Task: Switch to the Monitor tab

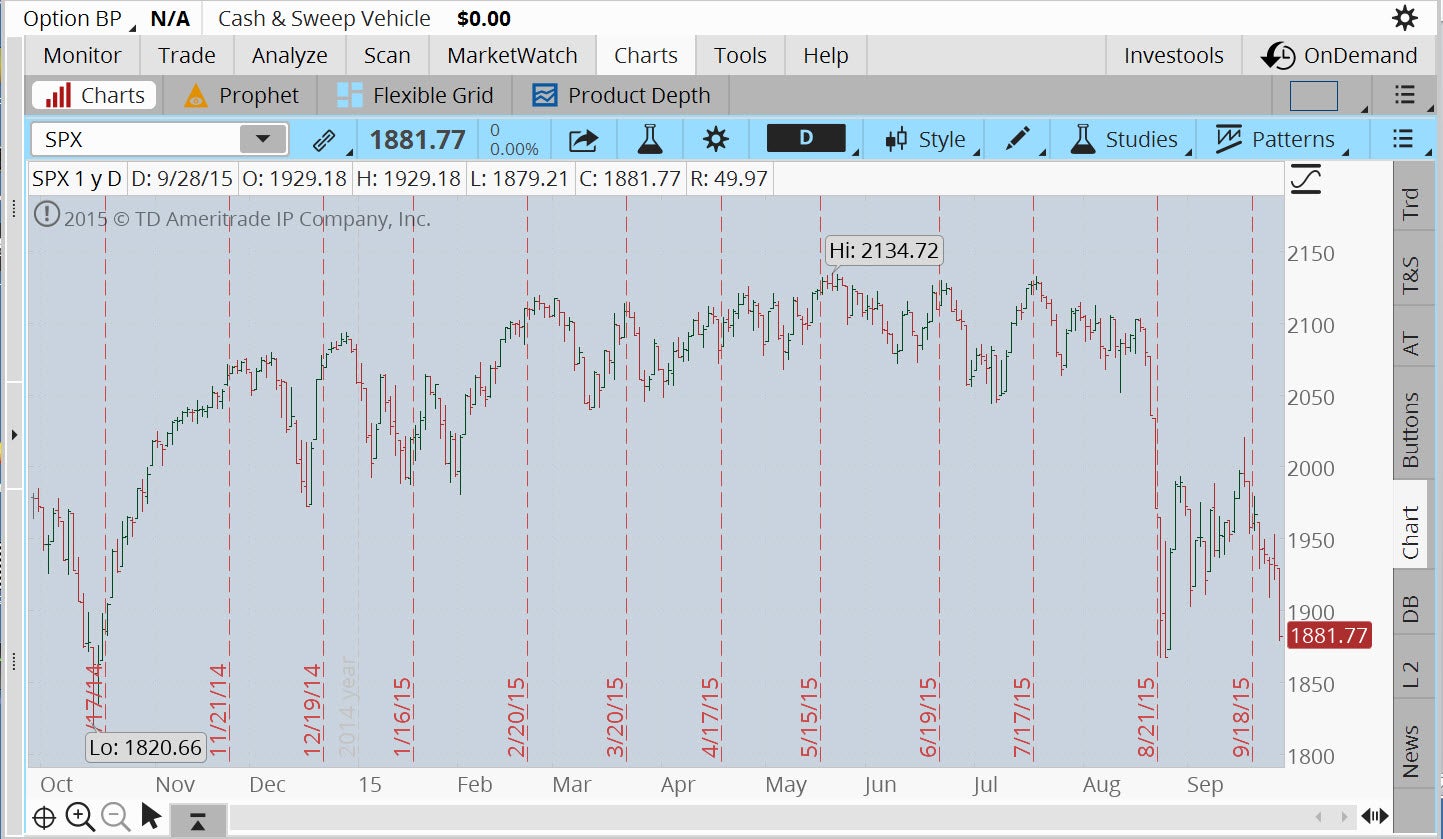Action: (82, 56)
